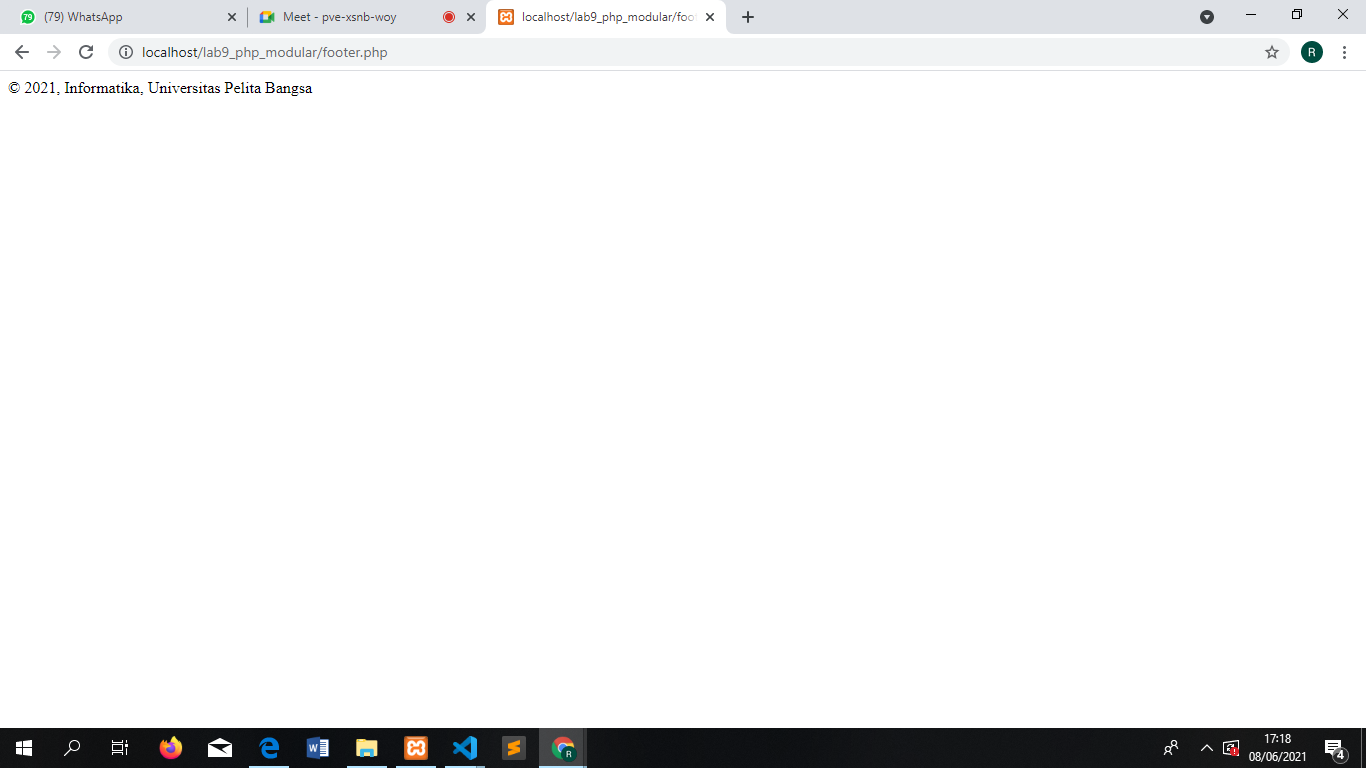
Task: Launch Firefox from the taskbar
Action: click(170, 747)
